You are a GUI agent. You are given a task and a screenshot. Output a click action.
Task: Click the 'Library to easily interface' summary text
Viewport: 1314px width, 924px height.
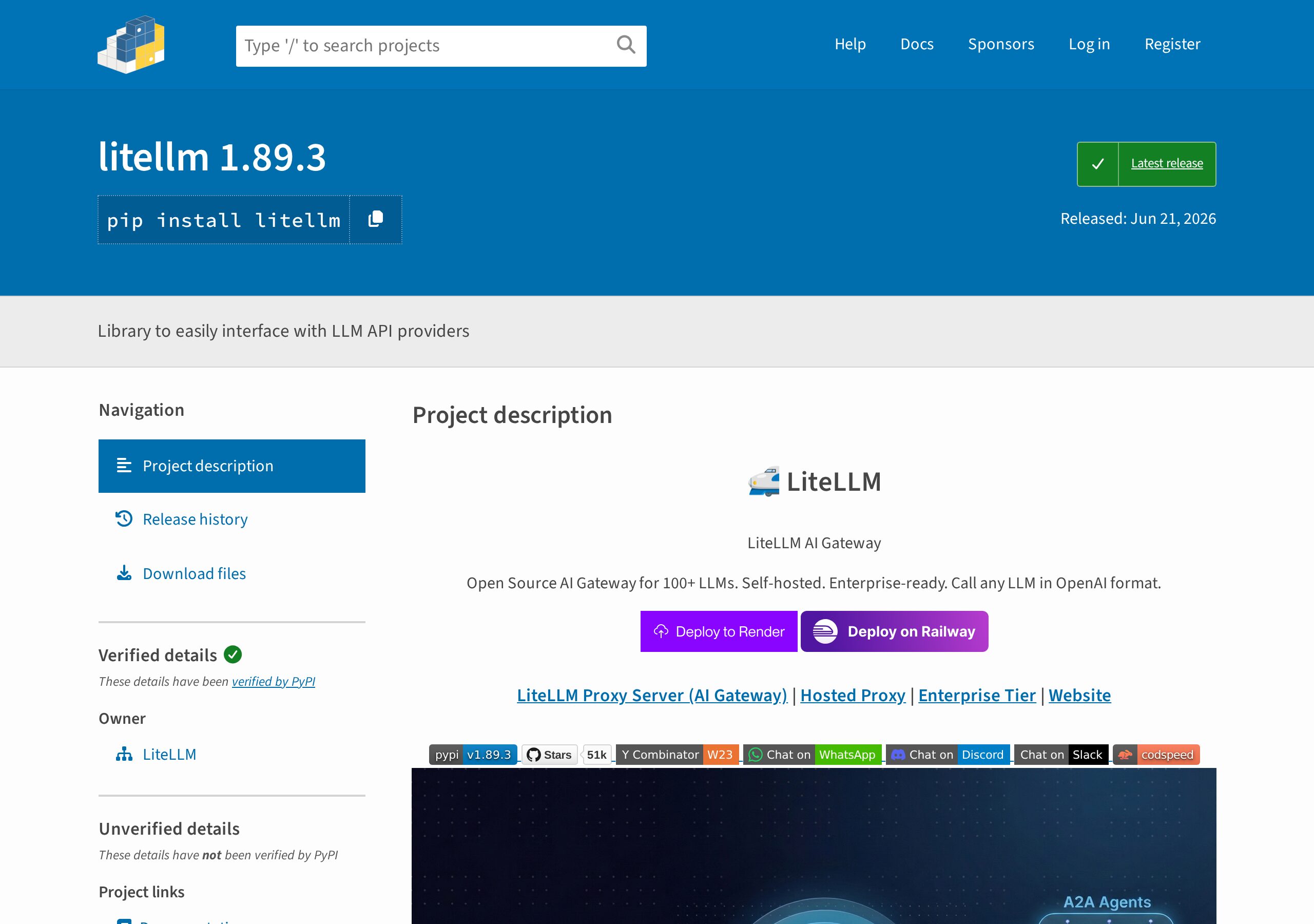click(283, 331)
